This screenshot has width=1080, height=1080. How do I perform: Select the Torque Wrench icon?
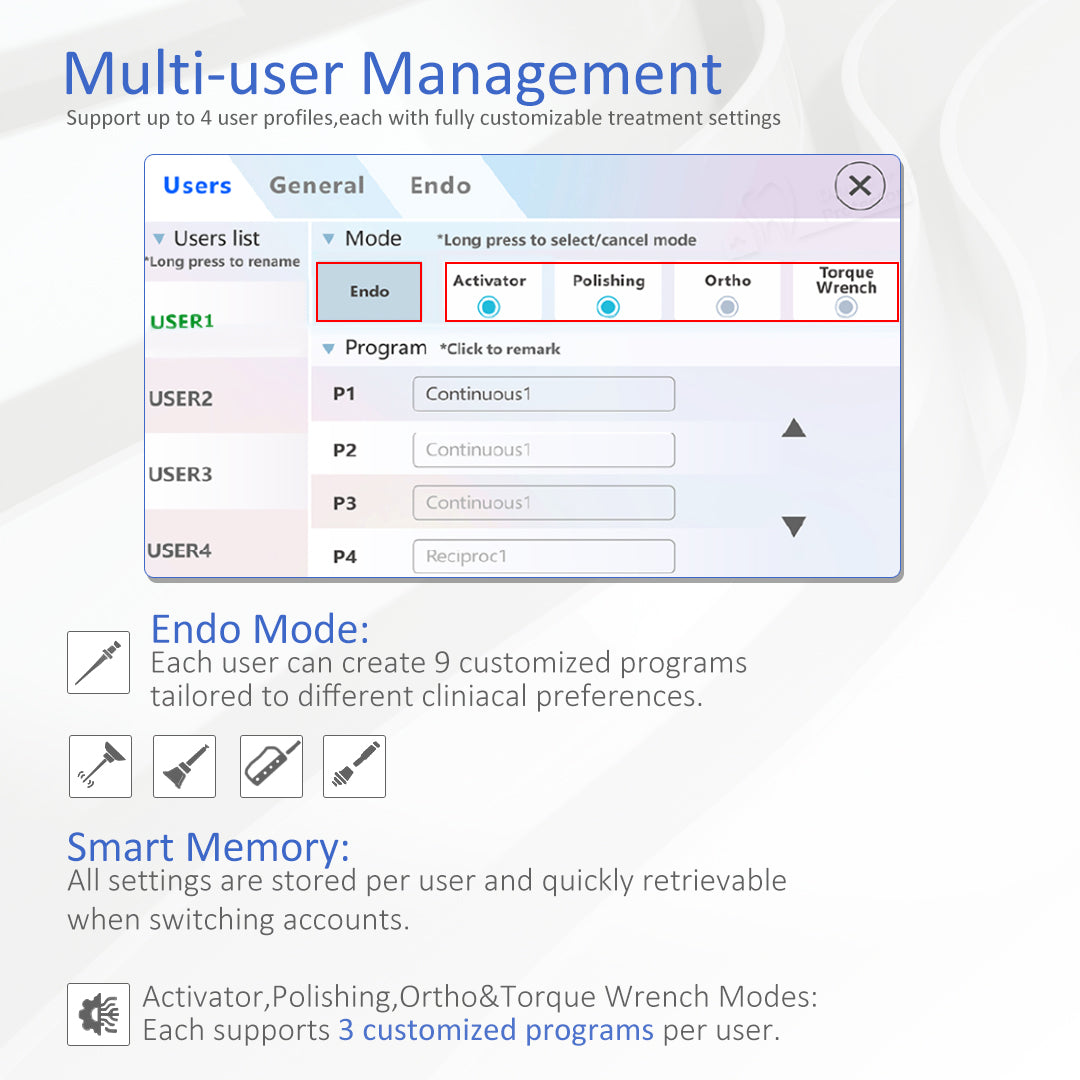click(354, 766)
